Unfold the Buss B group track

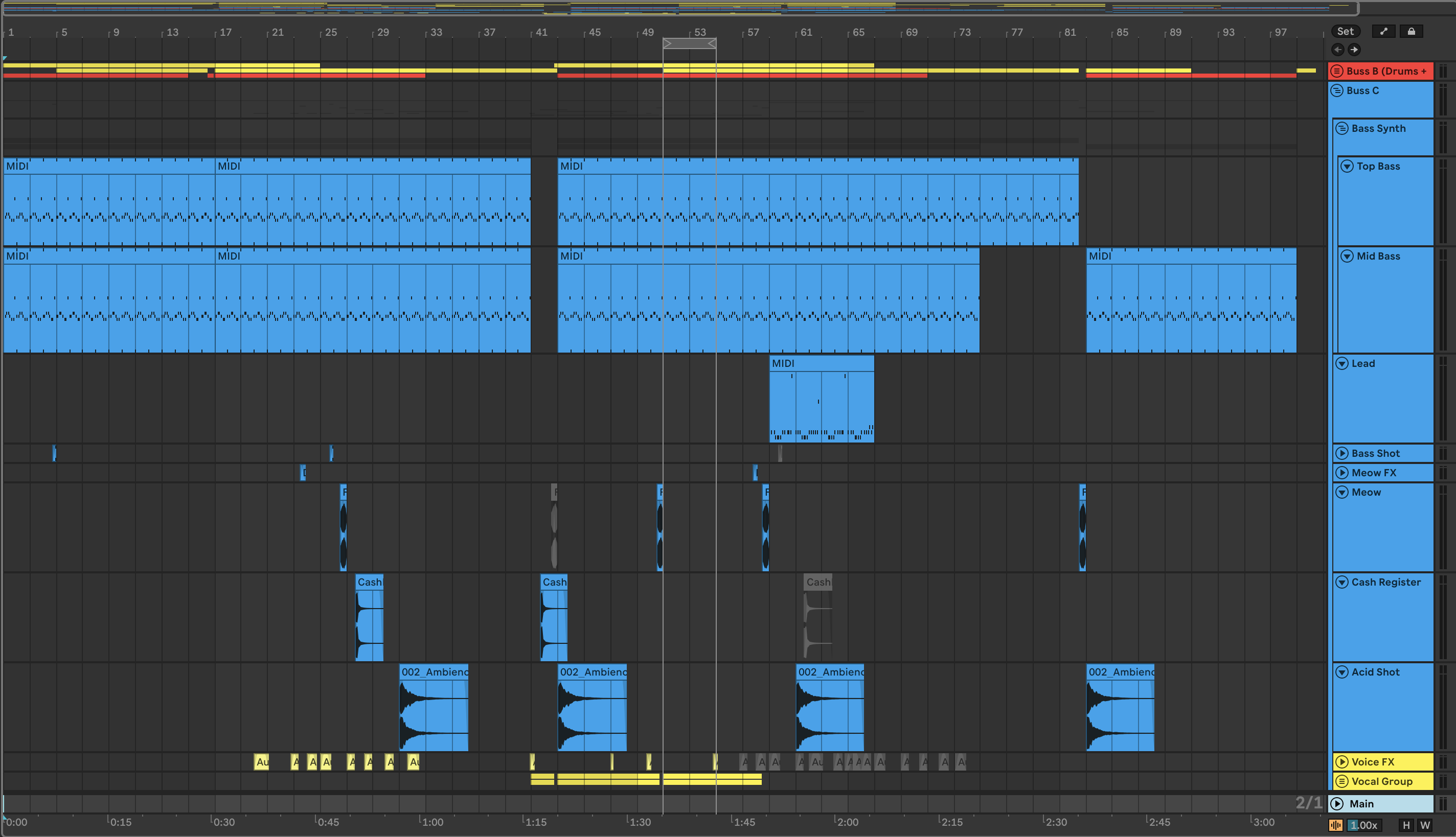tap(1337, 72)
